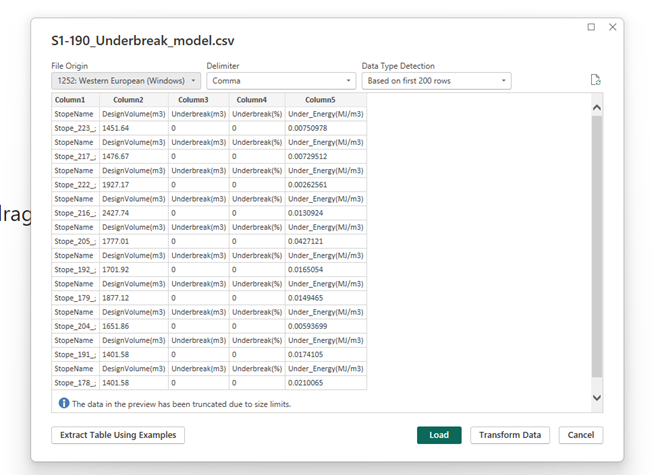This screenshot has height=475, width=658.
Task: Click the Cancel button
Action: [x=581, y=435]
